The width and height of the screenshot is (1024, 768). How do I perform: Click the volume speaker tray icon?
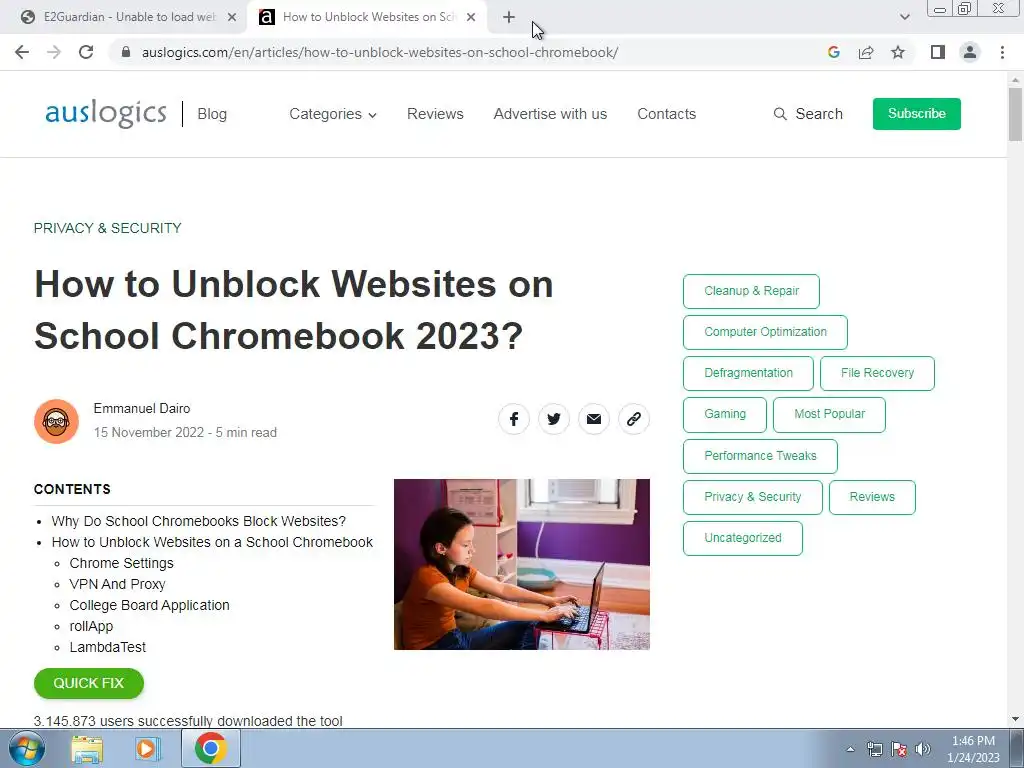923,749
